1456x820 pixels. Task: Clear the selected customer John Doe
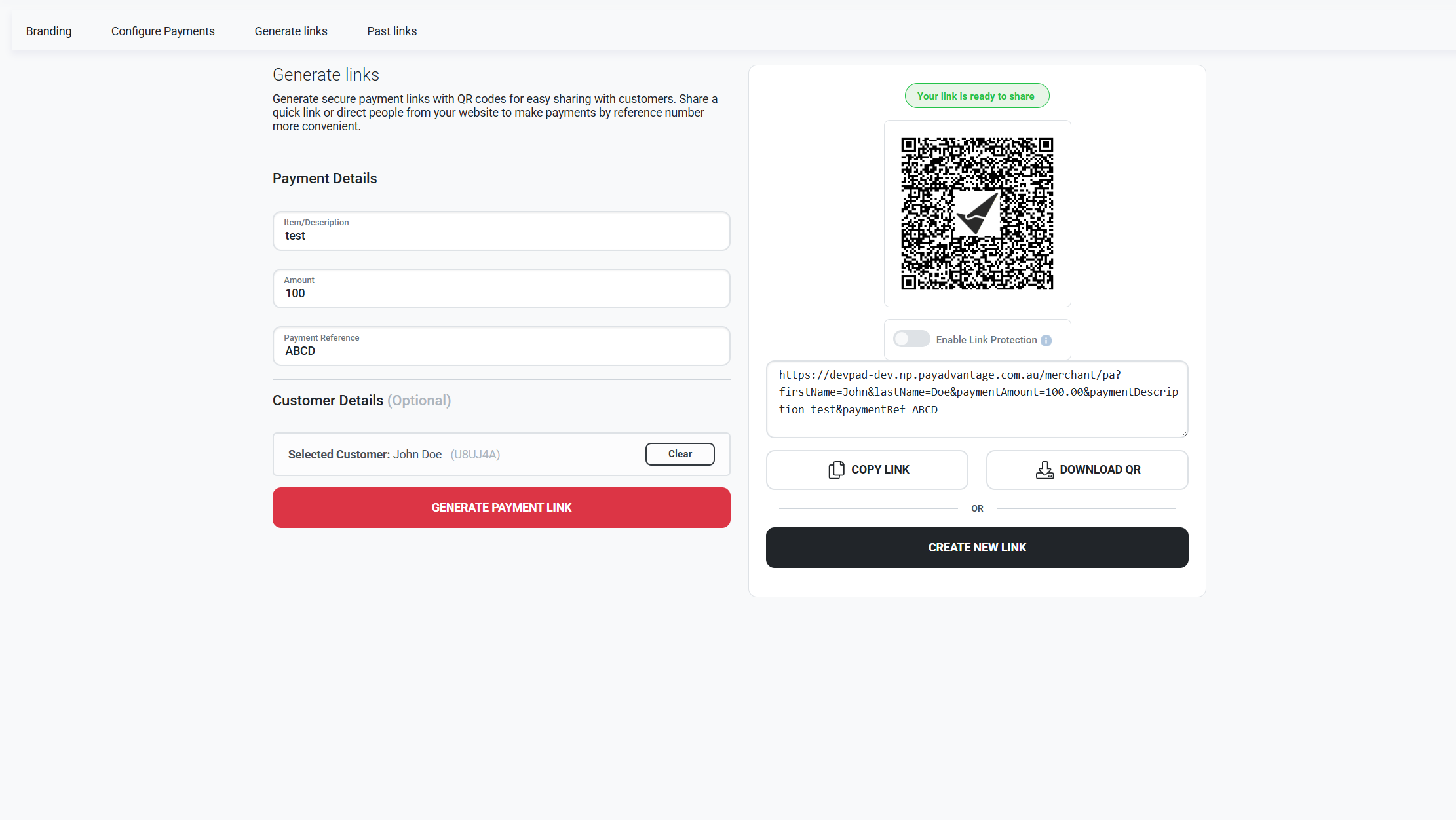[x=680, y=454]
